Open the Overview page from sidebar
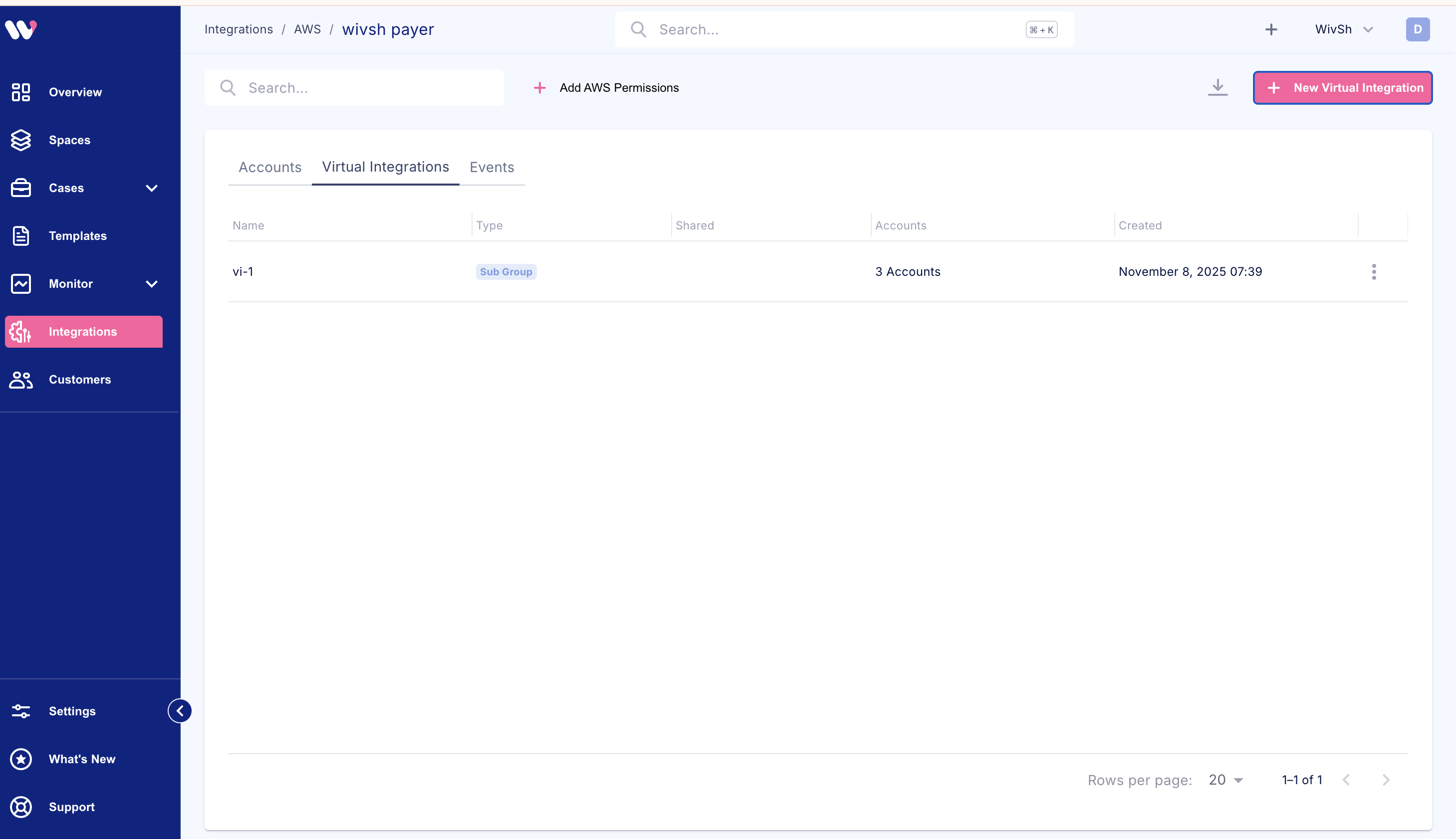The image size is (1456, 839). pyautogui.click(x=75, y=92)
